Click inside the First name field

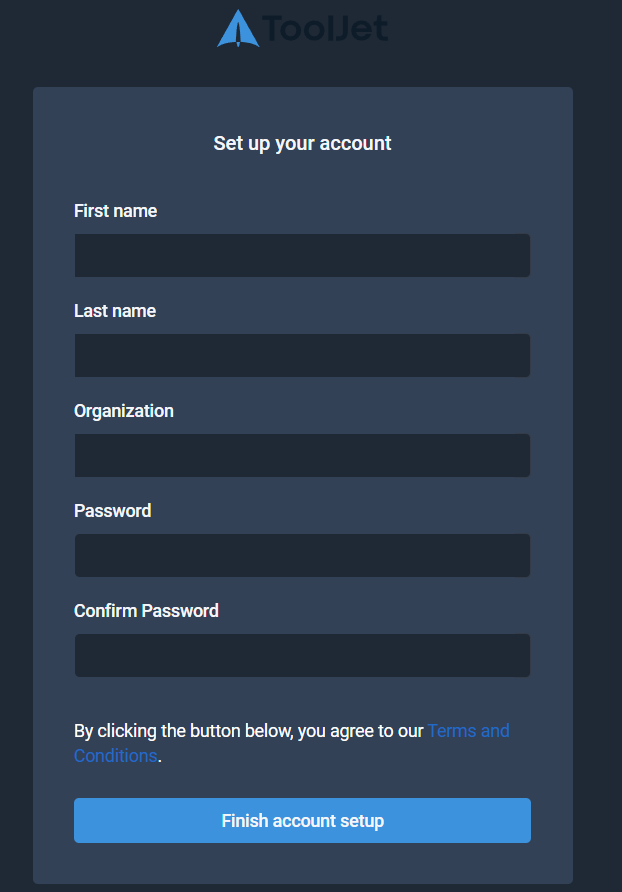(x=302, y=255)
